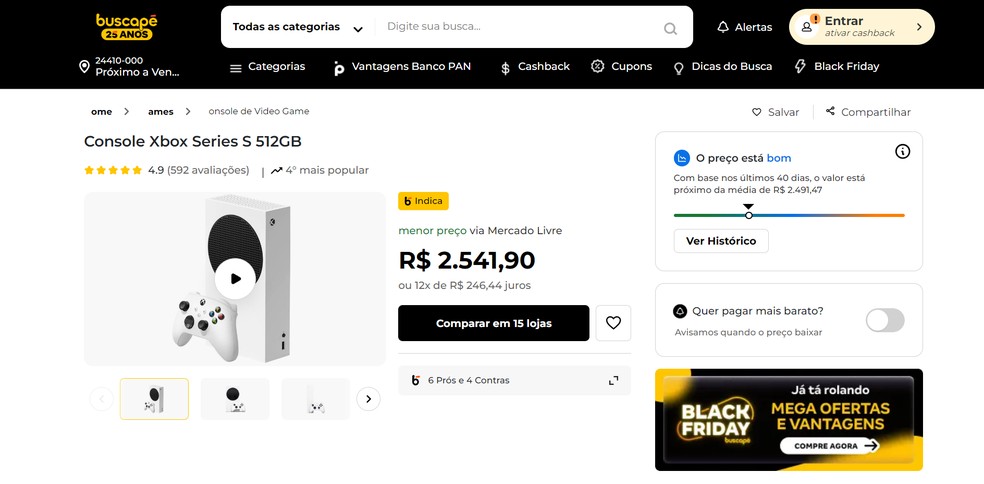Open the Alertas bell icon
The width and height of the screenshot is (984, 484).
coord(723,27)
